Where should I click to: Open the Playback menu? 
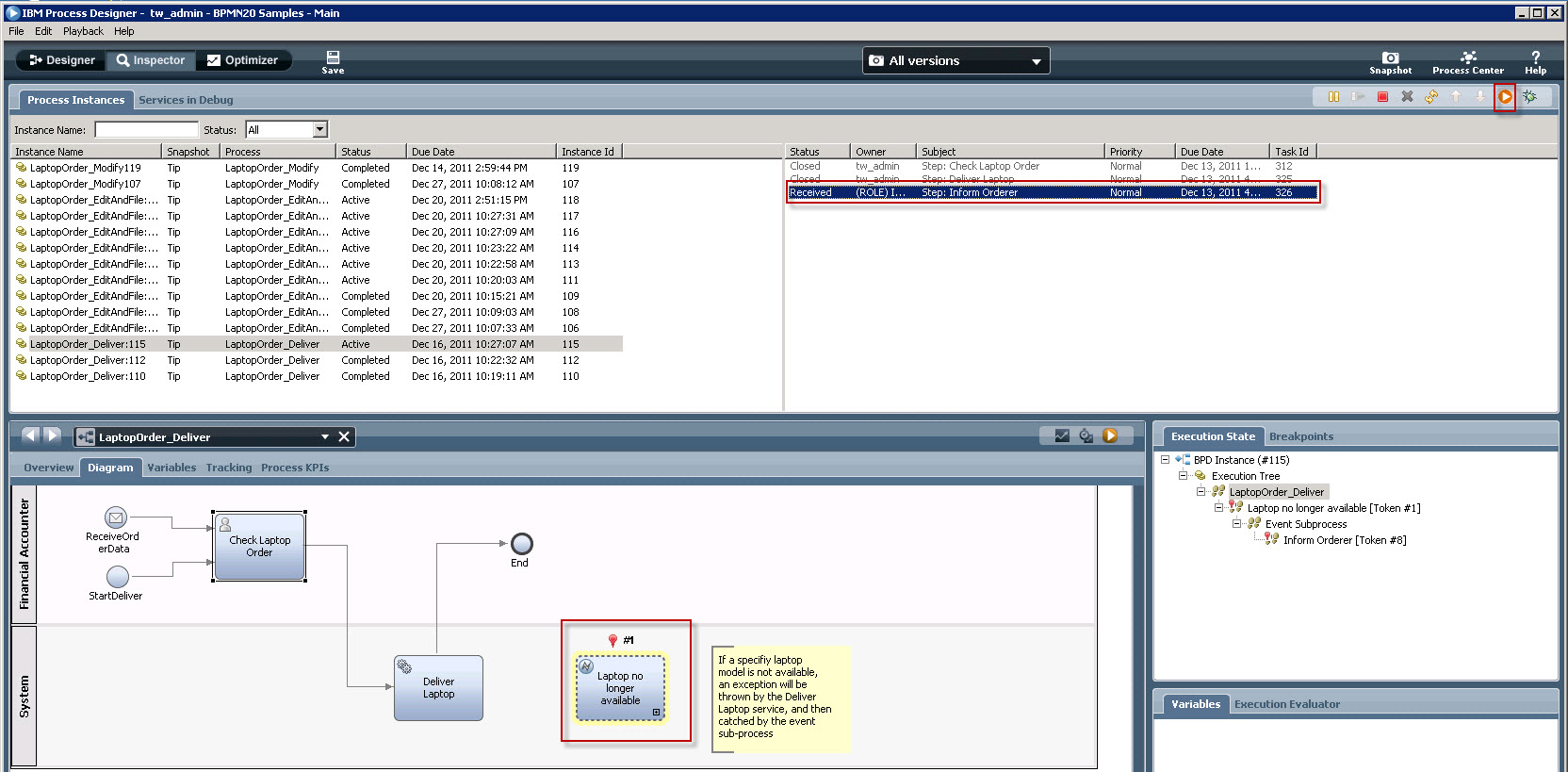(x=83, y=31)
